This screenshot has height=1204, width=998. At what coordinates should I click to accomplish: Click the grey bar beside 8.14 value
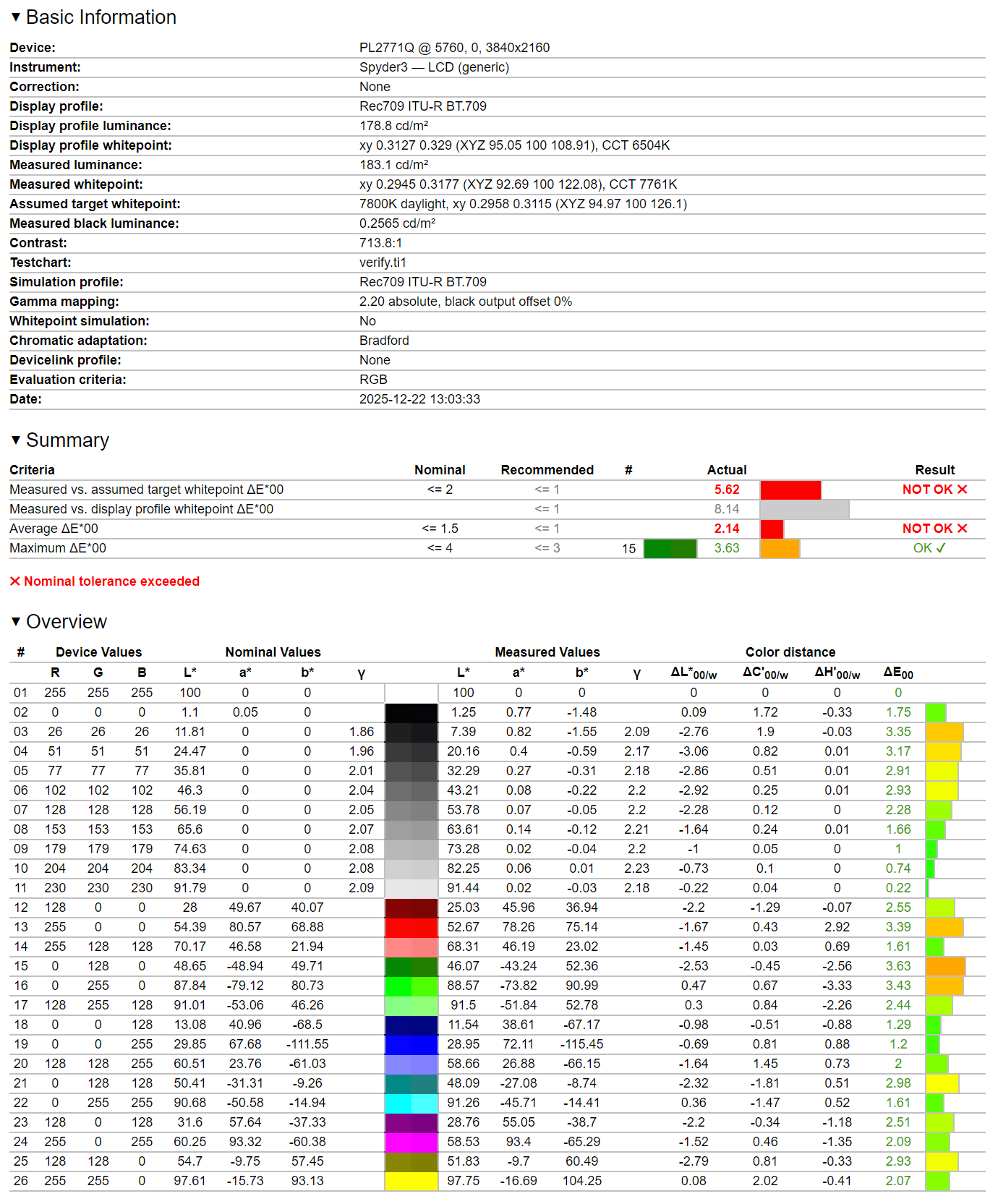[x=804, y=509]
